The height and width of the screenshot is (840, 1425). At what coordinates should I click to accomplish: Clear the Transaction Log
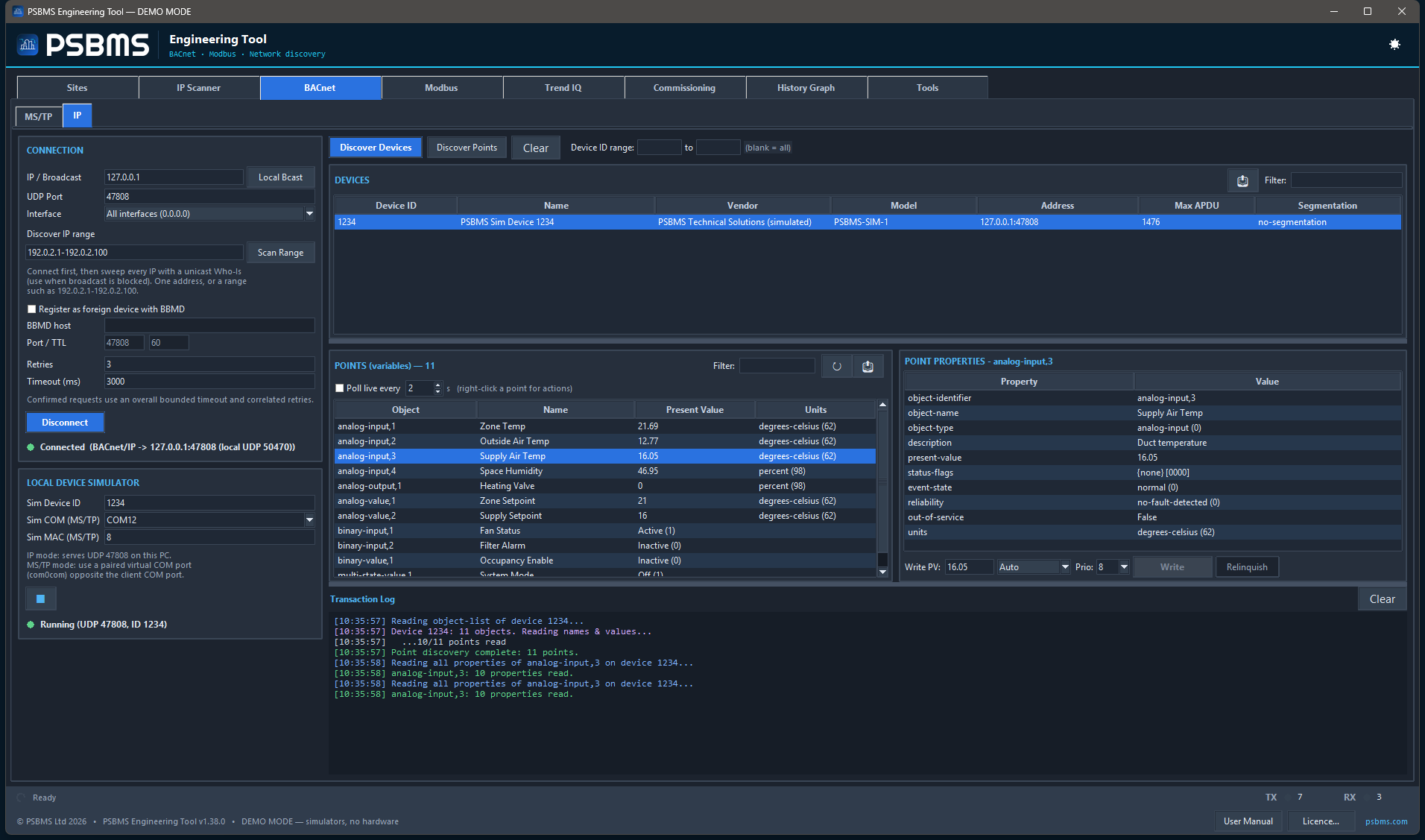coord(1383,599)
